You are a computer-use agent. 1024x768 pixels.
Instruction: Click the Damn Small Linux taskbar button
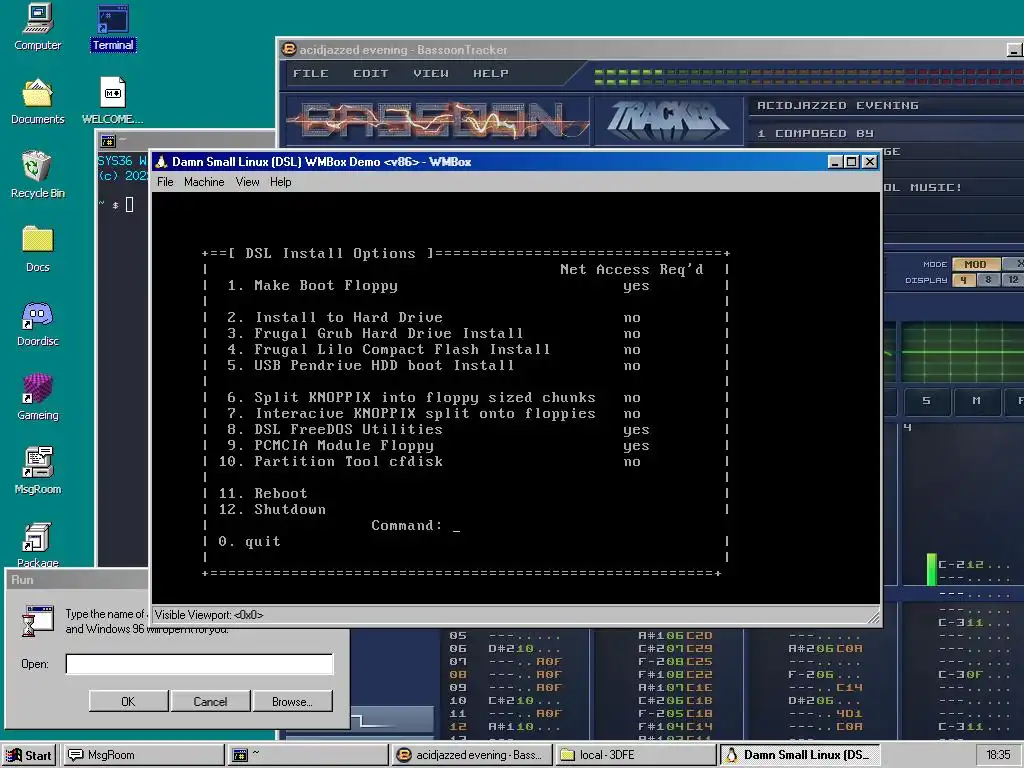tap(800, 755)
